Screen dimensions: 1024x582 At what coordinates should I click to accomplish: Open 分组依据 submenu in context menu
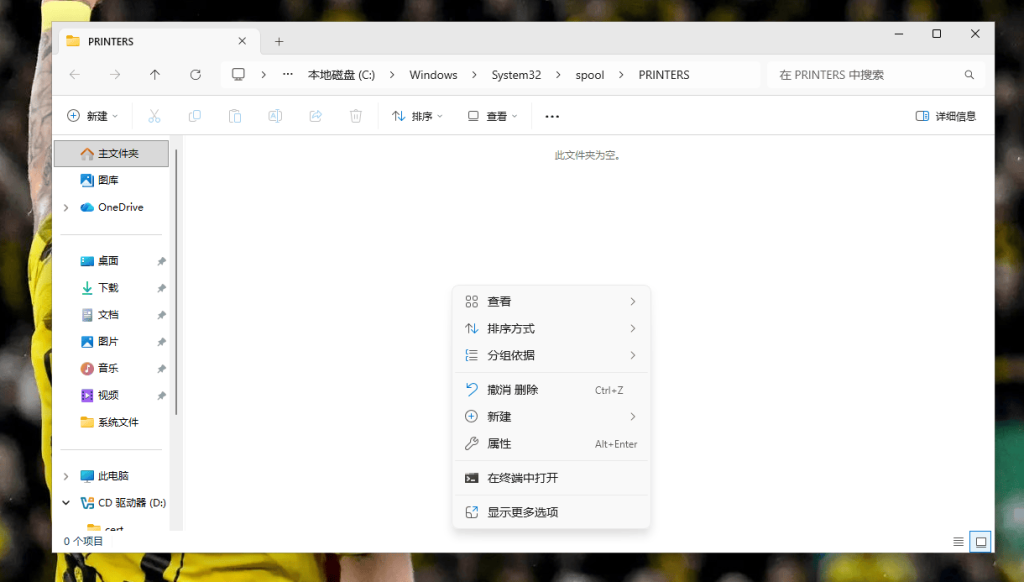[x=551, y=355]
